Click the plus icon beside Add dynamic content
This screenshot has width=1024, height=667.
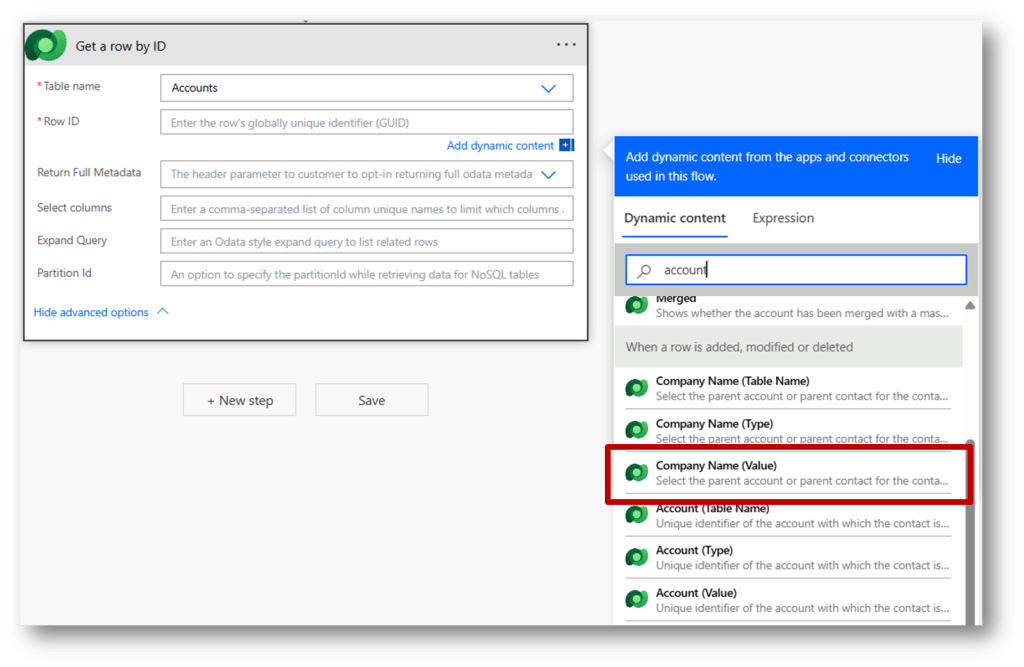[x=566, y=146]
